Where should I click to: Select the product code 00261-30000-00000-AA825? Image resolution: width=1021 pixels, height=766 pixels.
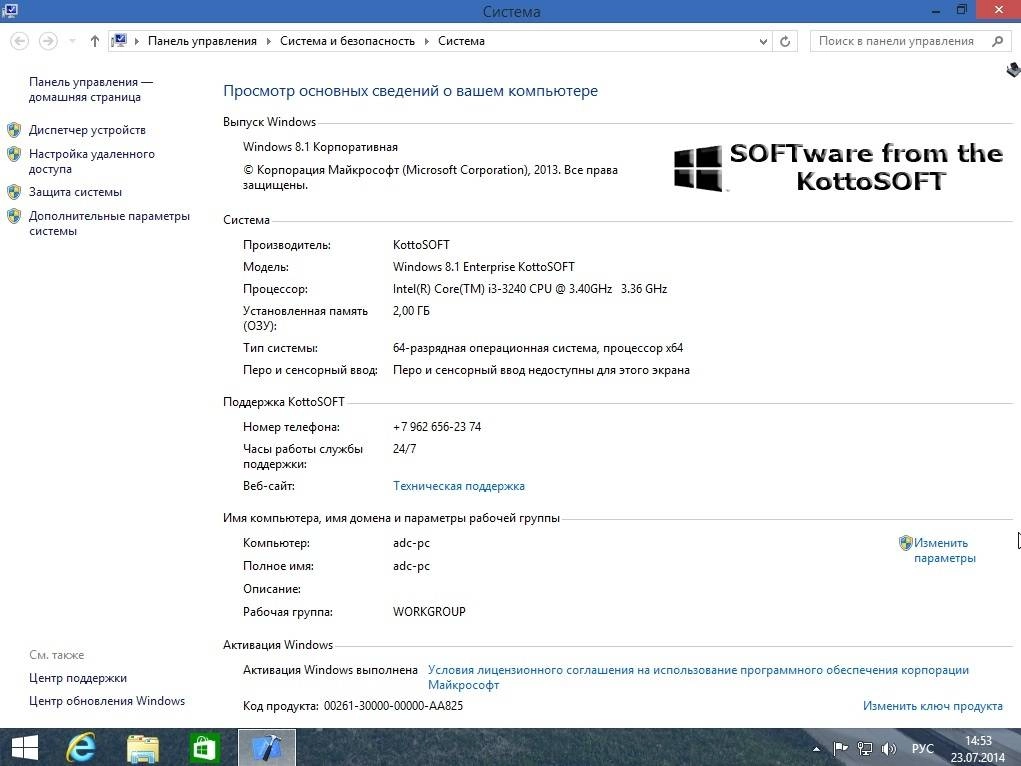pyautogui.click(x=393, y=705)
